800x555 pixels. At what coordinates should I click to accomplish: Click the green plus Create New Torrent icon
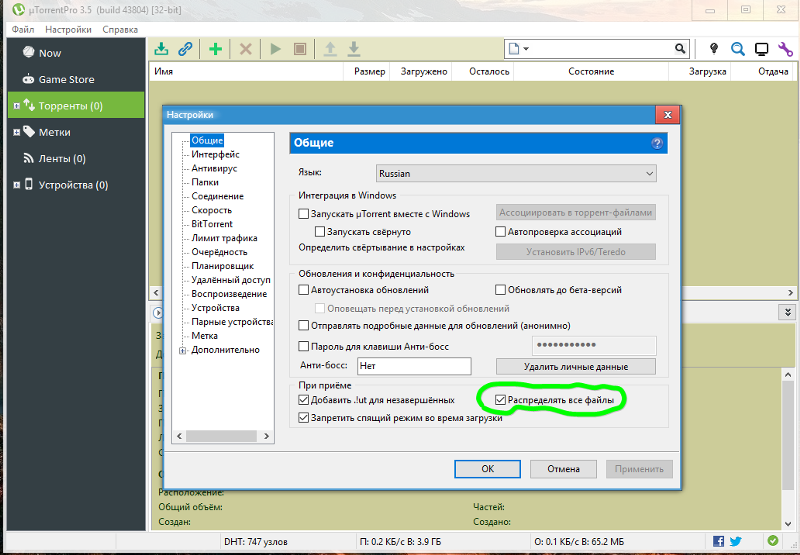pos(215,49)
